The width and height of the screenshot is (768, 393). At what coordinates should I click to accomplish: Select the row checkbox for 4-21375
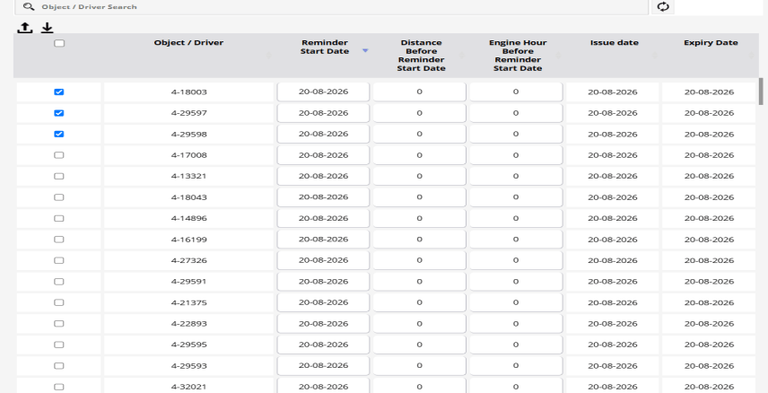click(x=59, y=303)
